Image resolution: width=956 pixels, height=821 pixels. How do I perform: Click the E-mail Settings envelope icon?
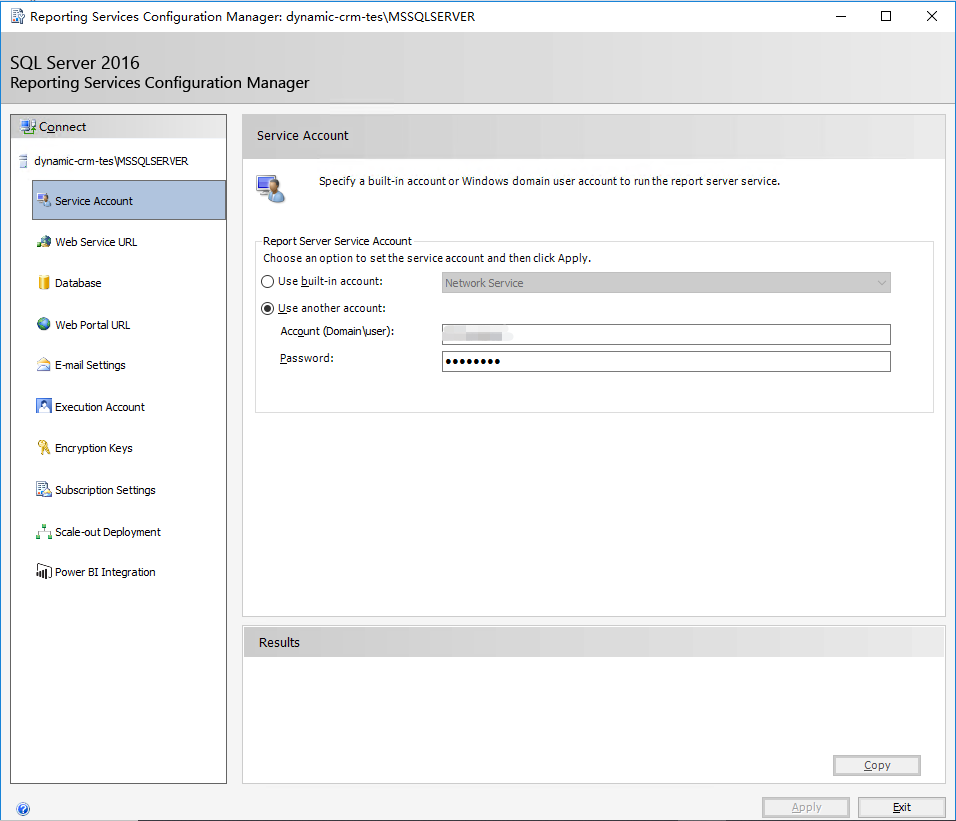(x=44, y=364)
